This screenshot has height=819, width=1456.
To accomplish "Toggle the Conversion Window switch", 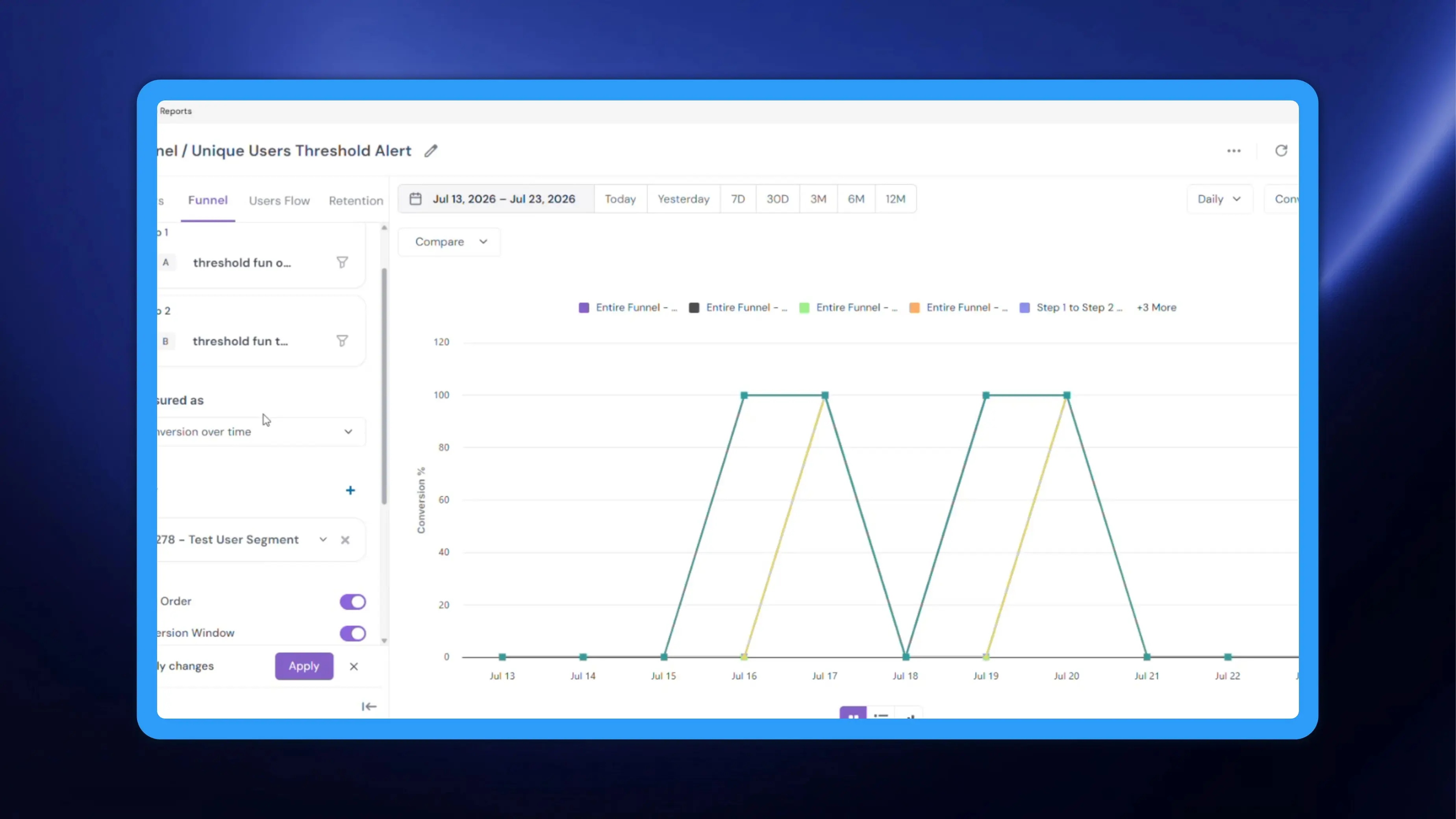I will pyautogui.click(x=353, y=633).
